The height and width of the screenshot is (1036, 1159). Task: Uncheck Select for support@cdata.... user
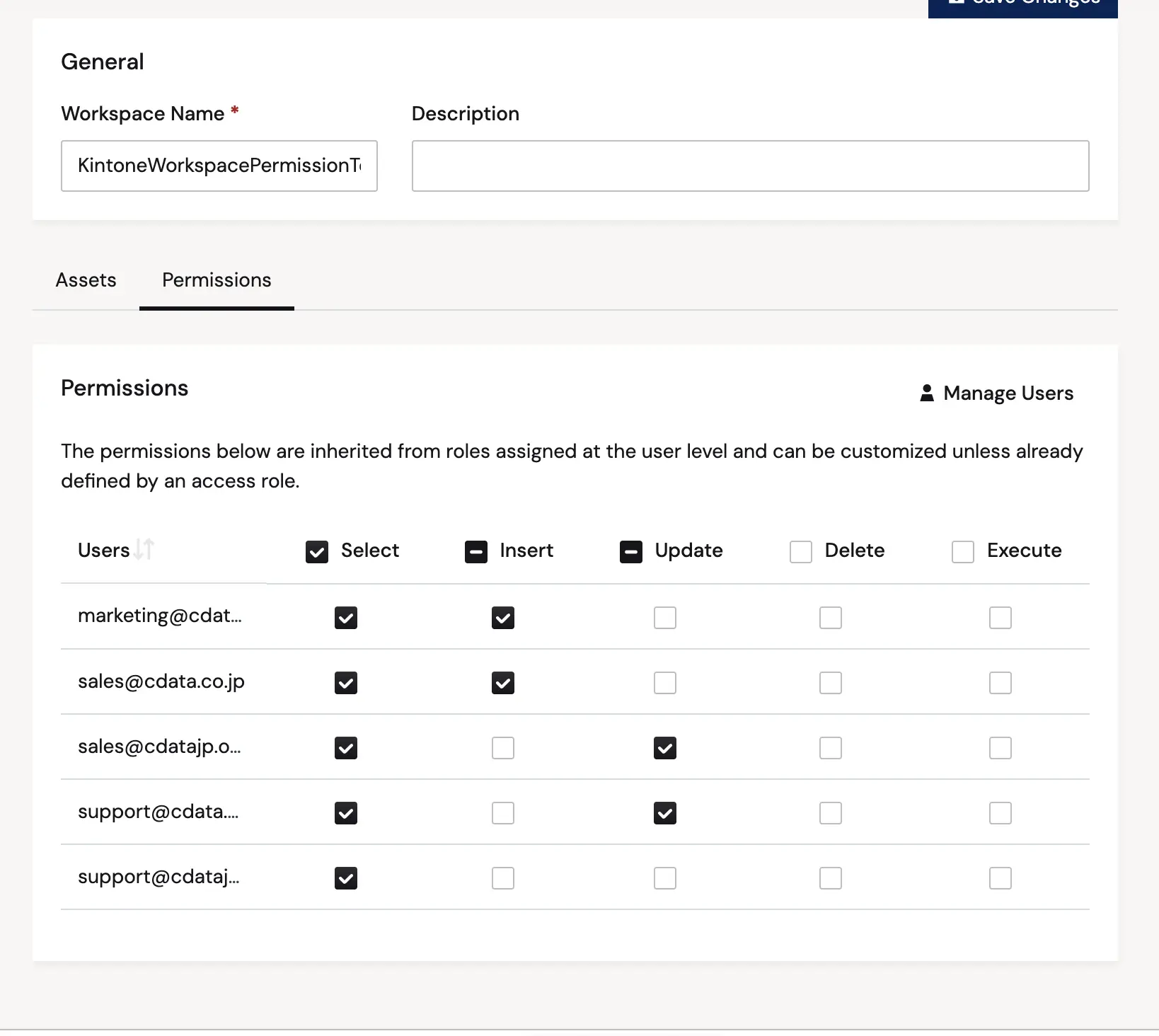pyautogui.click(x=346, y=813)
